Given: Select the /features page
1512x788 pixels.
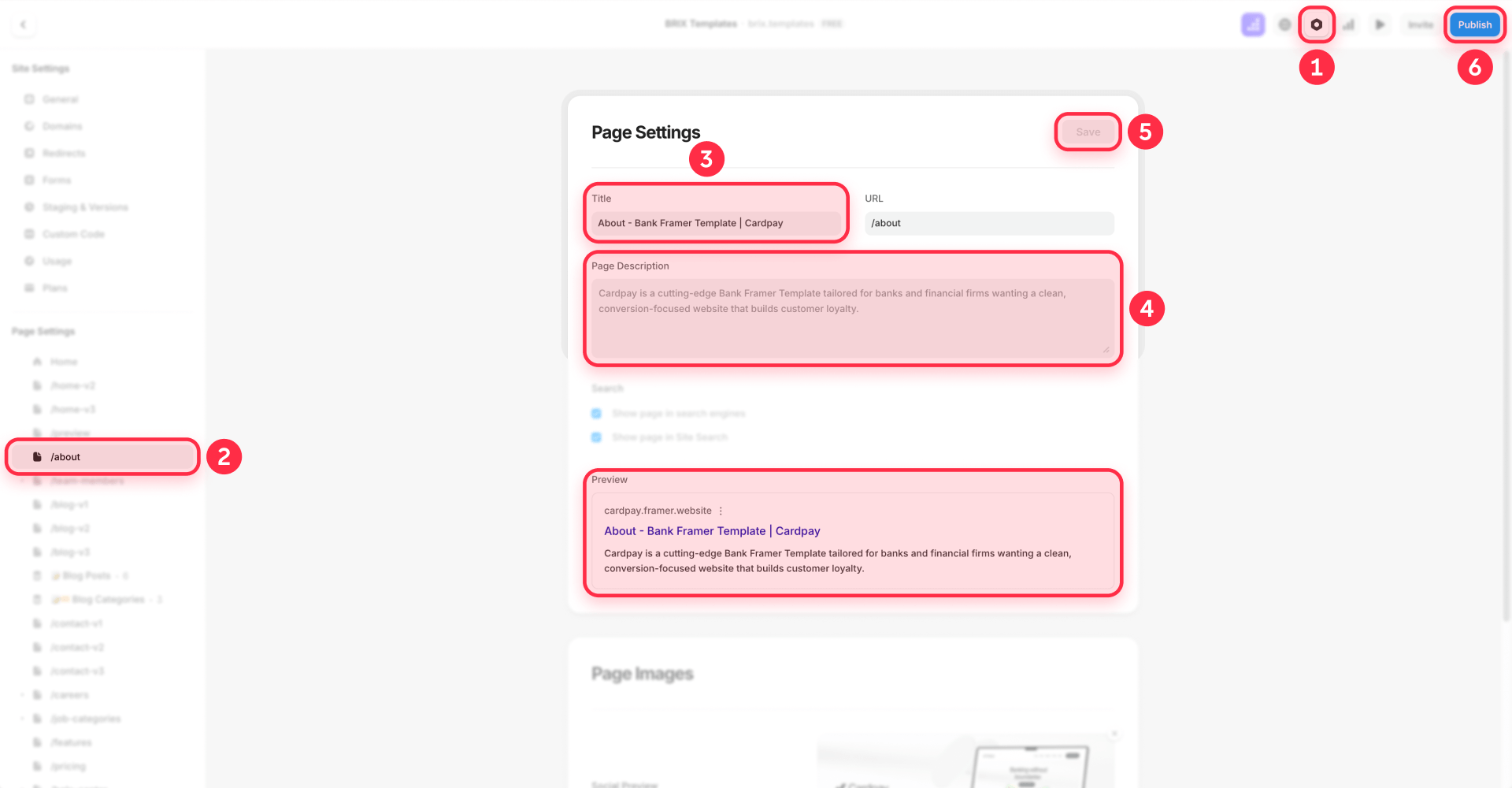Looking at the screenshot, I should point(71,742).
